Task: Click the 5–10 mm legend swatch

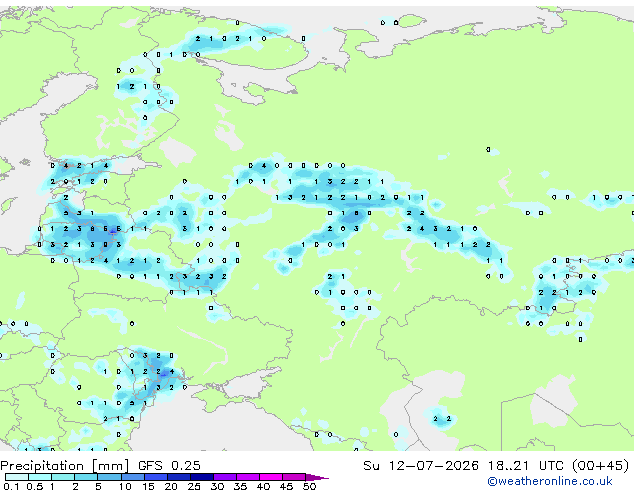Action: coord(109,477)
